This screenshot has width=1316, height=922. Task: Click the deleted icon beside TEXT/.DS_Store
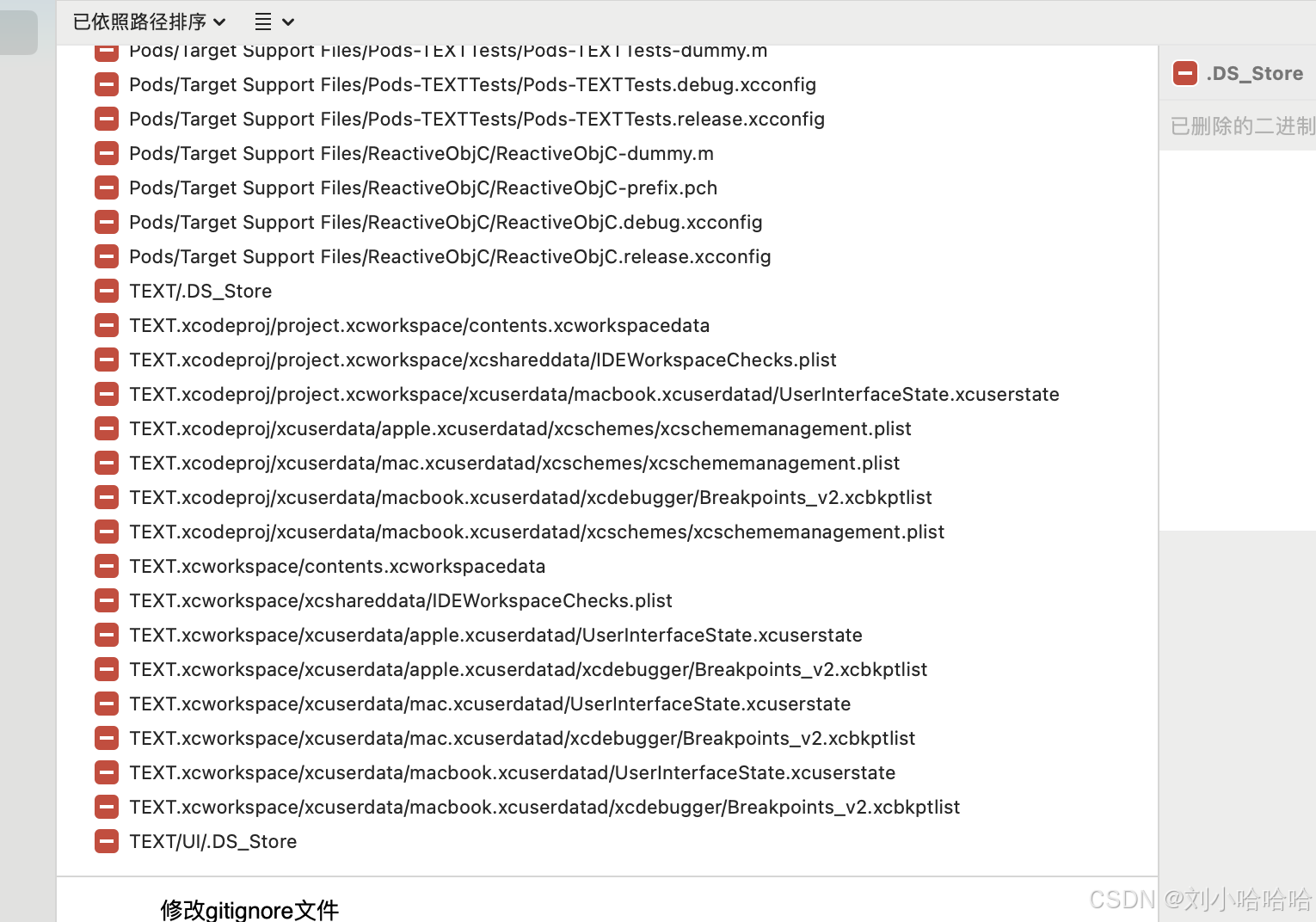point(107,291)
